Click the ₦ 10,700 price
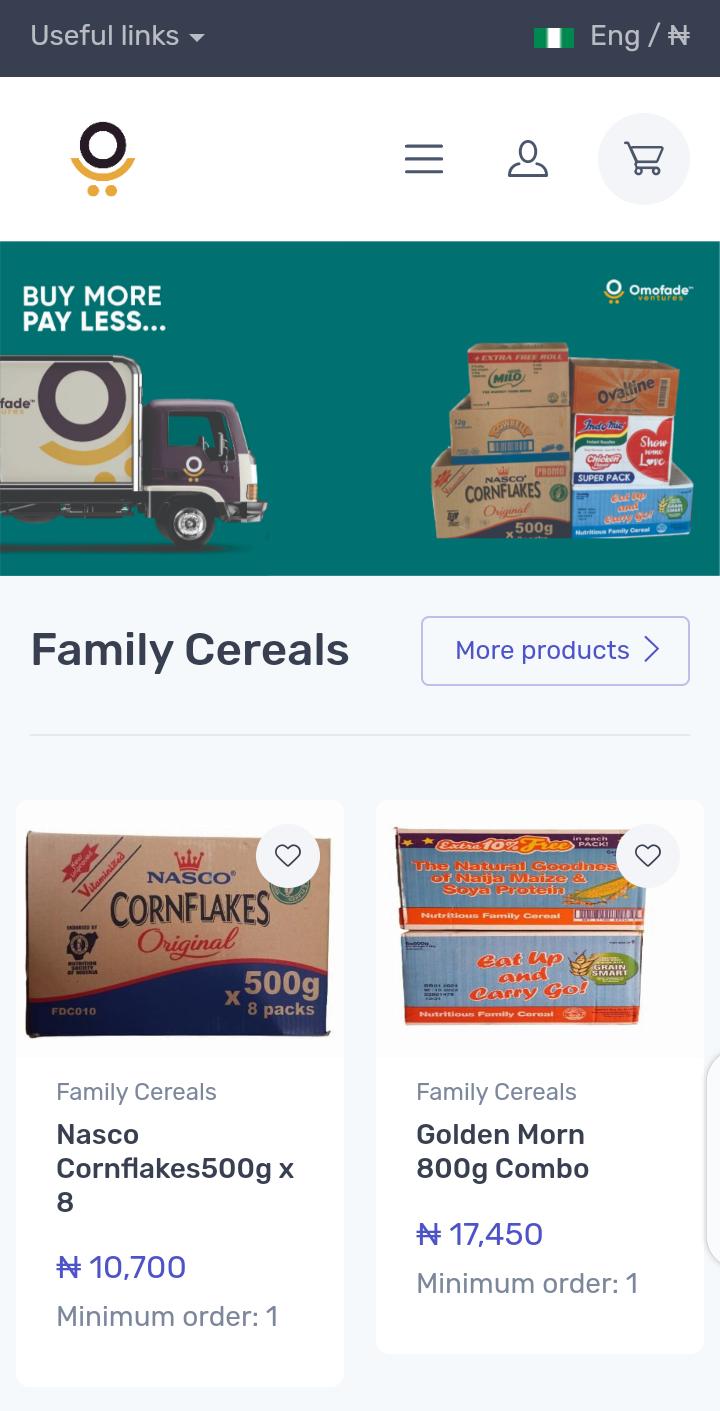Viewport: 720px width, 1411px height. [x=121, y=1267]
